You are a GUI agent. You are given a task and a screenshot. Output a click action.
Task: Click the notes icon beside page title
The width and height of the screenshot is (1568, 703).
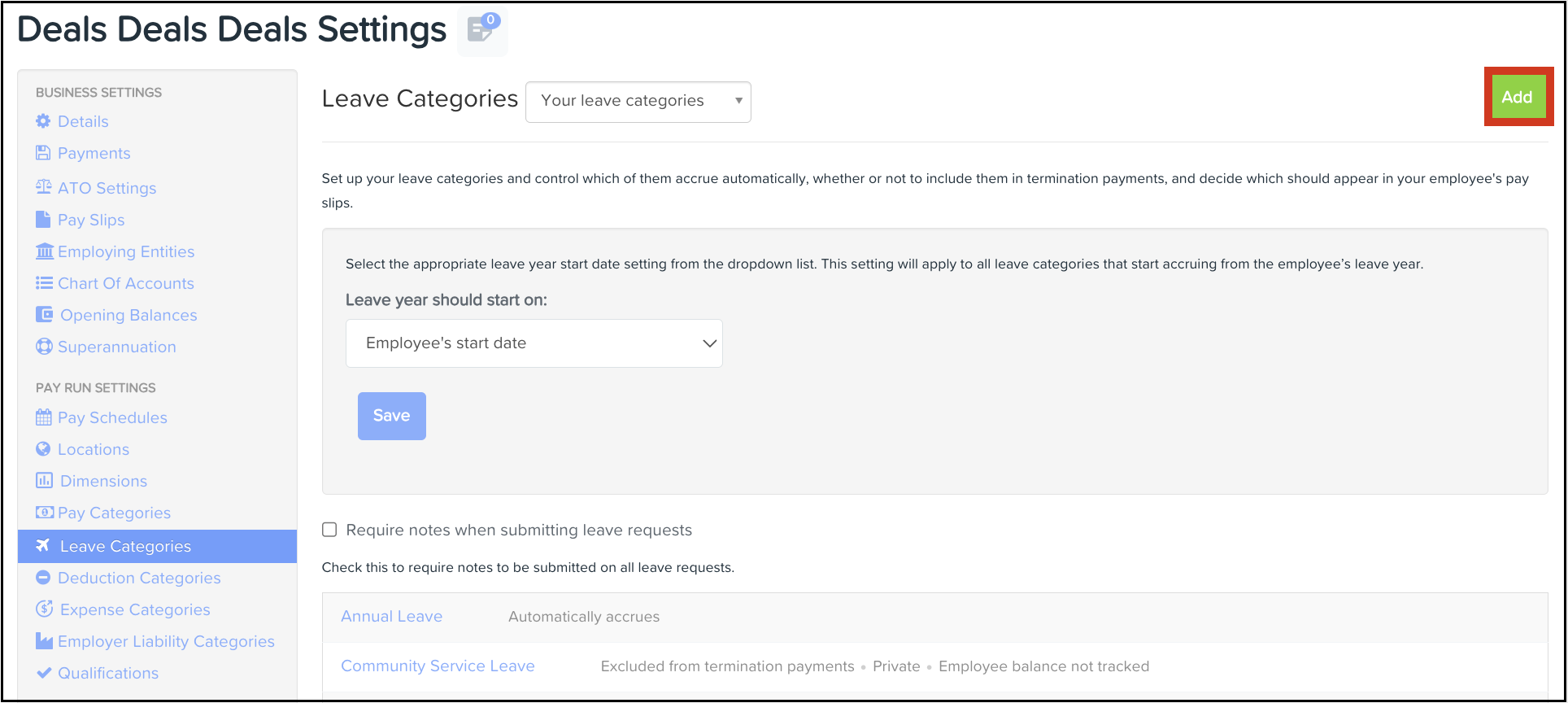481,31
